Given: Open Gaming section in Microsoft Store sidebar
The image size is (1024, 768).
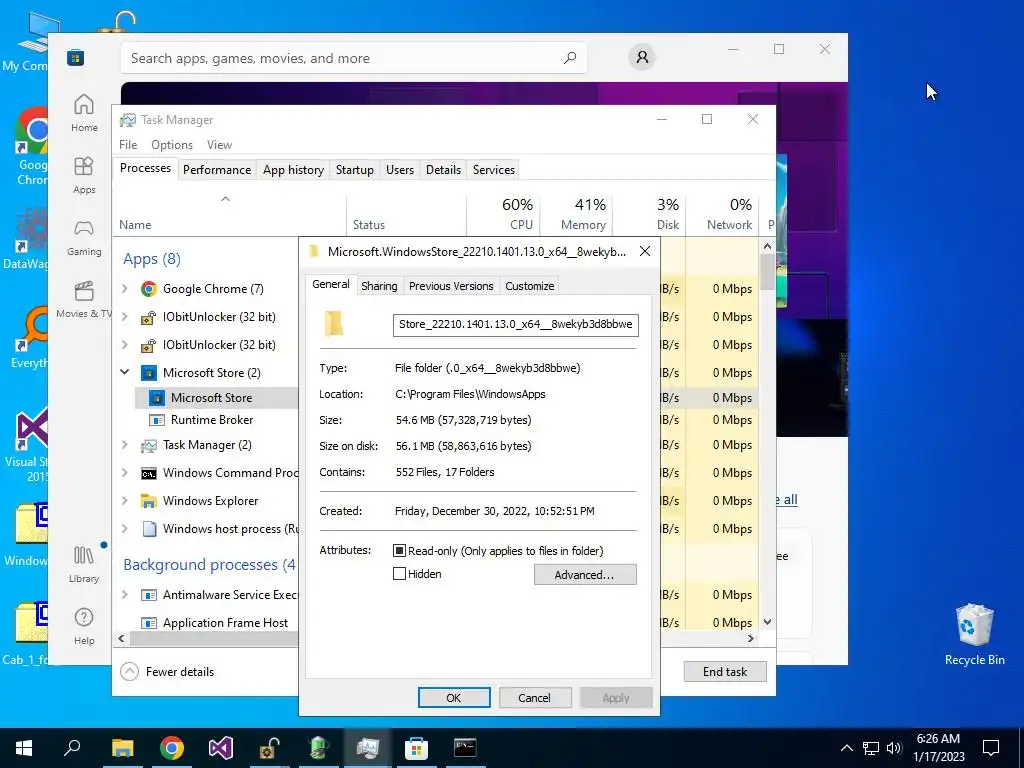Looking at the screenshot, I should pyautogui.click(x=84, y=237).
